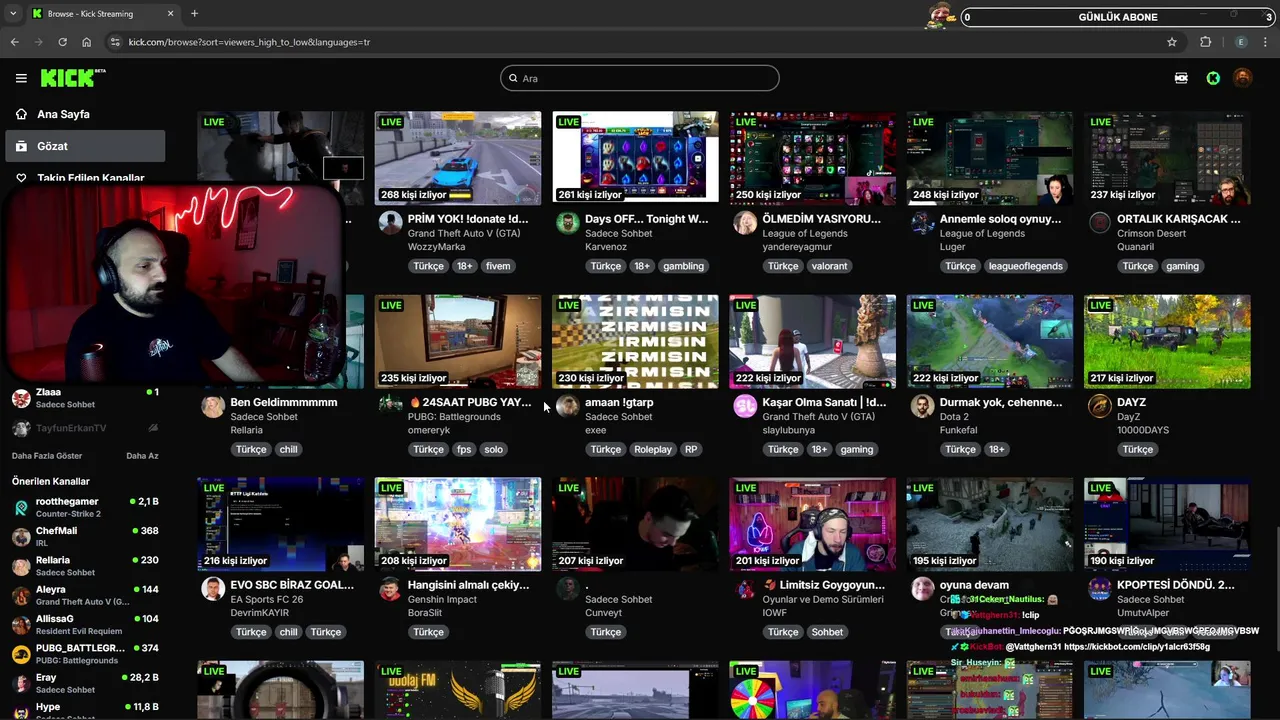Viewport: 1280px width, 720px height.
Task: Select Gözat in the sidebar
Action: [85, 146]
